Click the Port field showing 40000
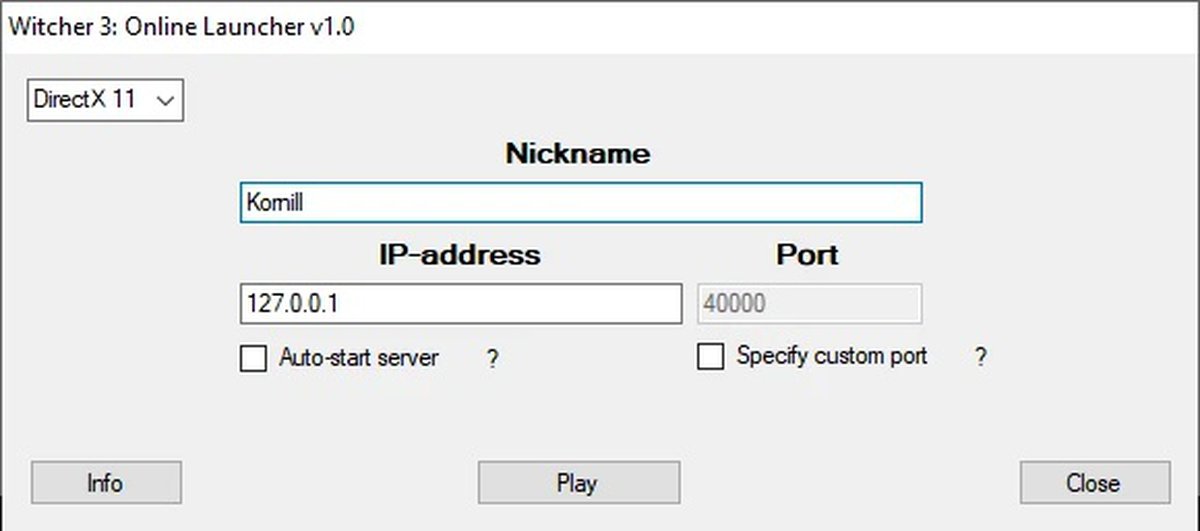This screenshot has height=531, width=1200. 808,304
